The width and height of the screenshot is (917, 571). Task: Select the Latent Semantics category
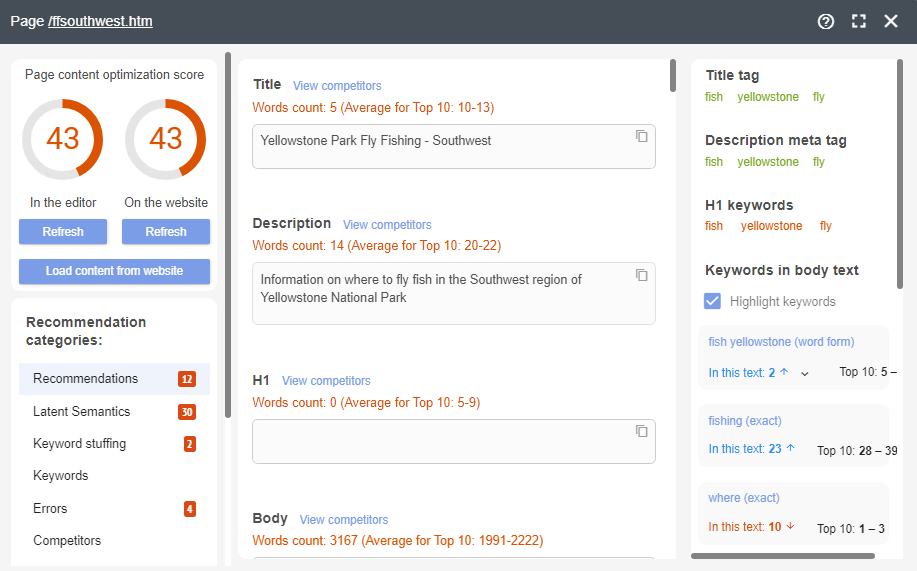(x=82, y=411)
